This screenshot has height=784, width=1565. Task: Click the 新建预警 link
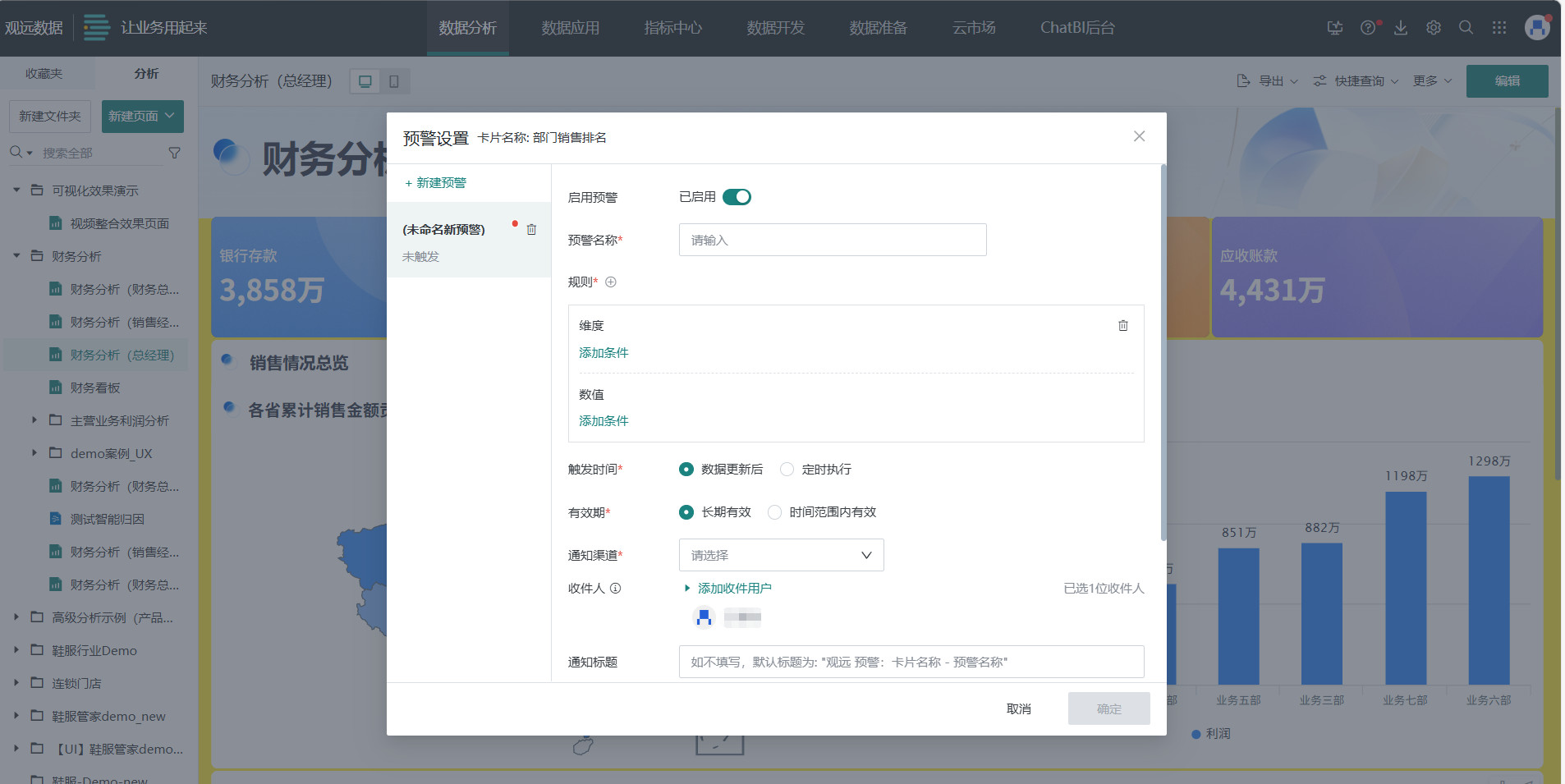tap(435, 182)
